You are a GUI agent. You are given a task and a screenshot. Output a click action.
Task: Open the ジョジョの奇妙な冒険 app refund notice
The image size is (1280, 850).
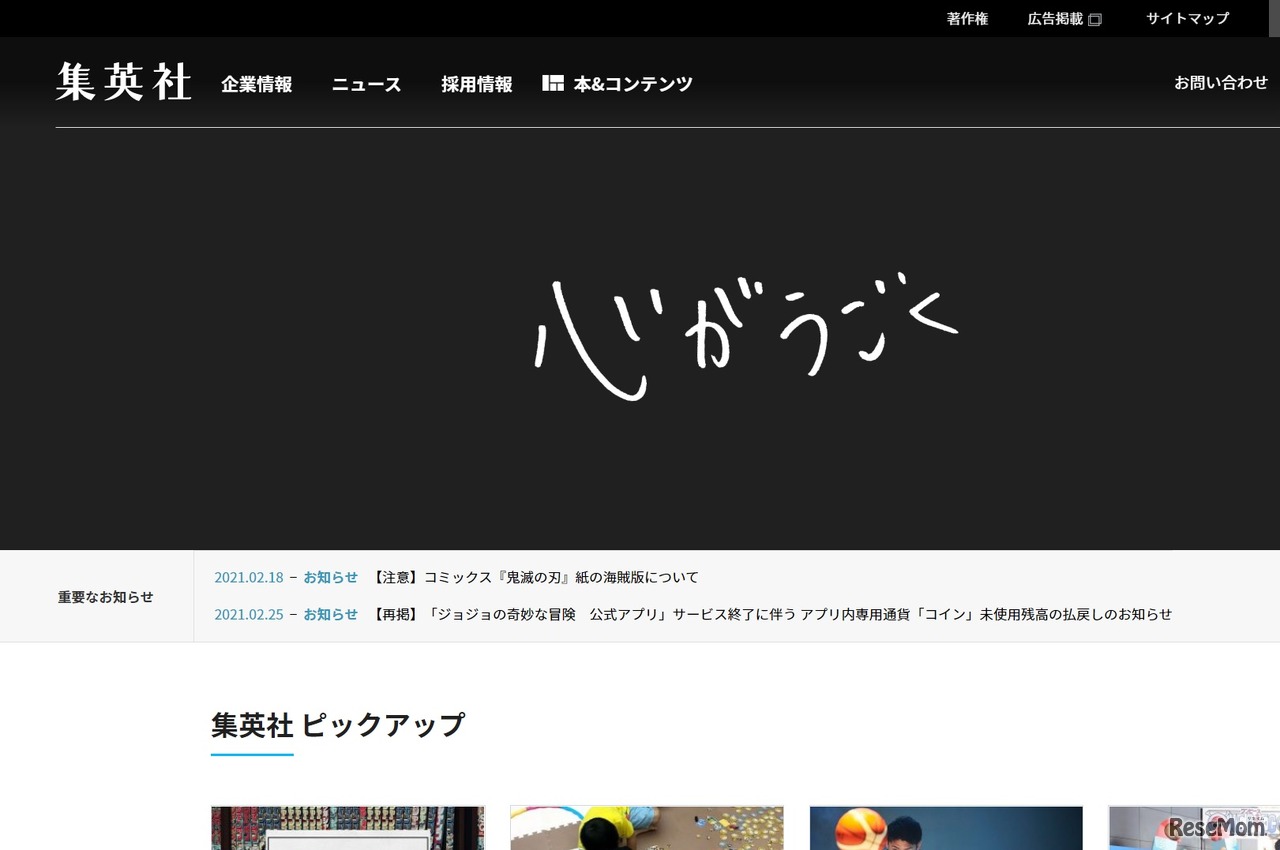click(770, 614)
